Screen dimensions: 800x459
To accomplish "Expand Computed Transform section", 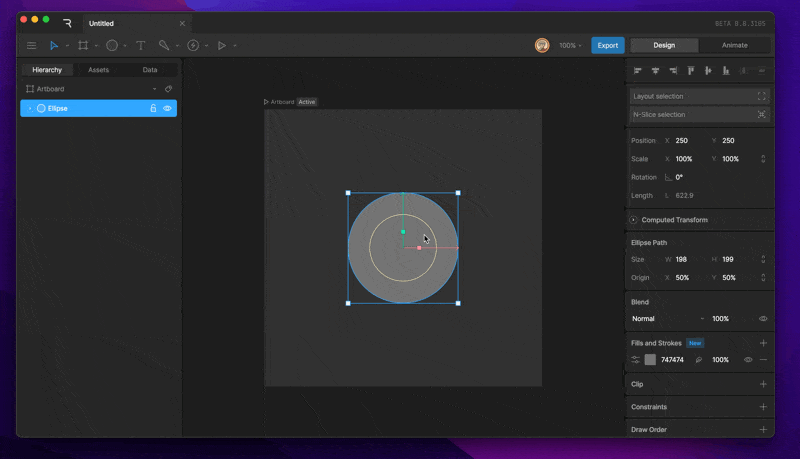I will pos(633,220).
